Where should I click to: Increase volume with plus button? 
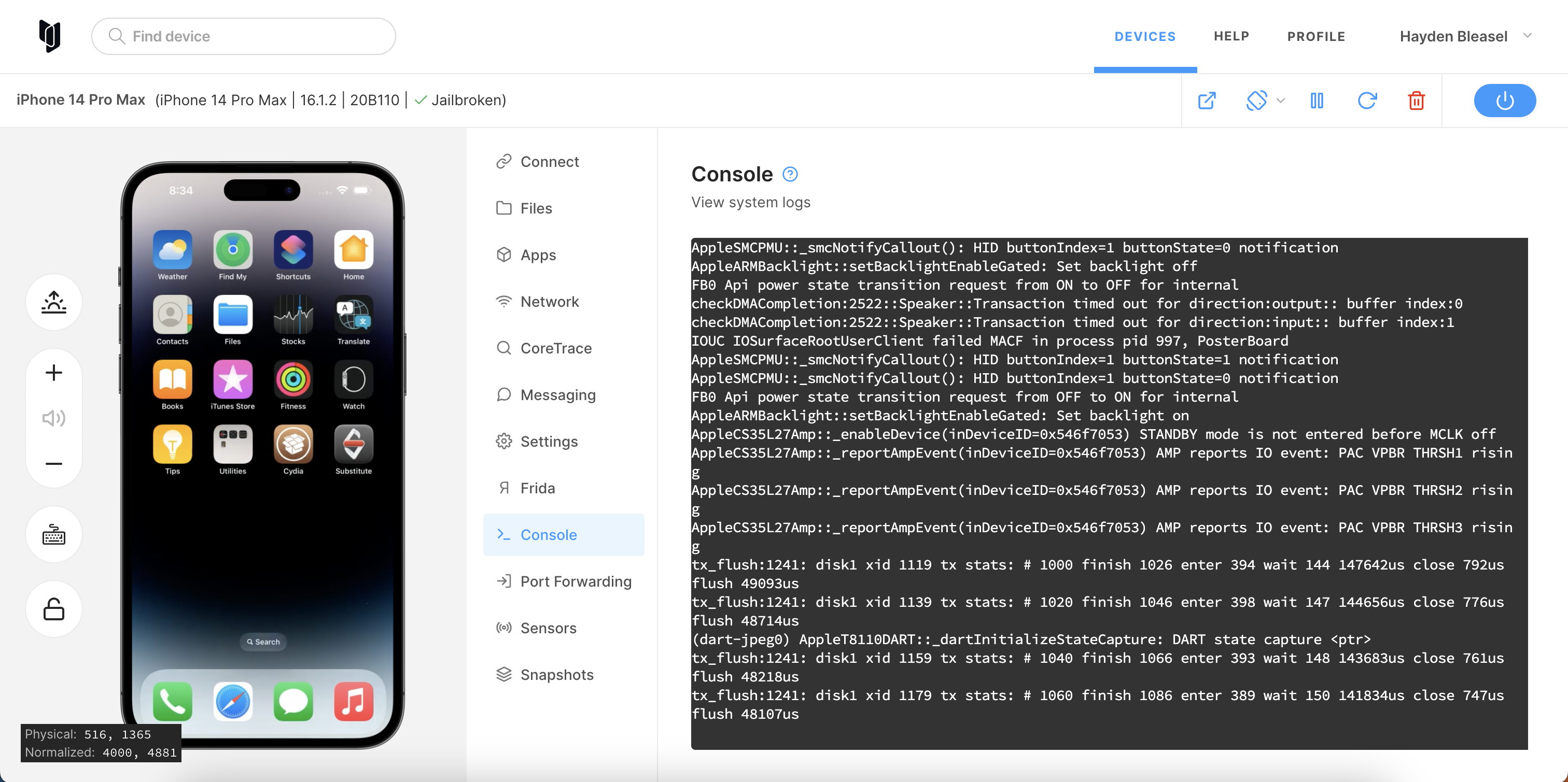point(53,373)
